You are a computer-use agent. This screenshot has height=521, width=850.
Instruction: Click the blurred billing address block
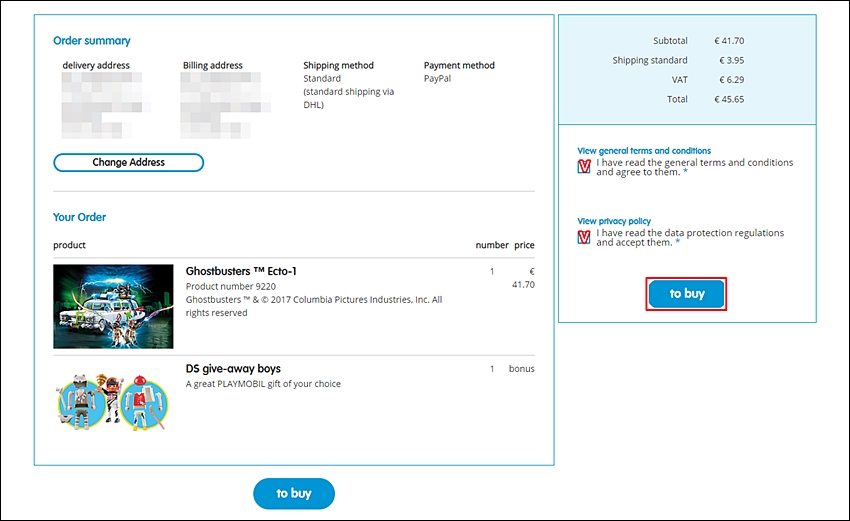click(x=225, y=105)
